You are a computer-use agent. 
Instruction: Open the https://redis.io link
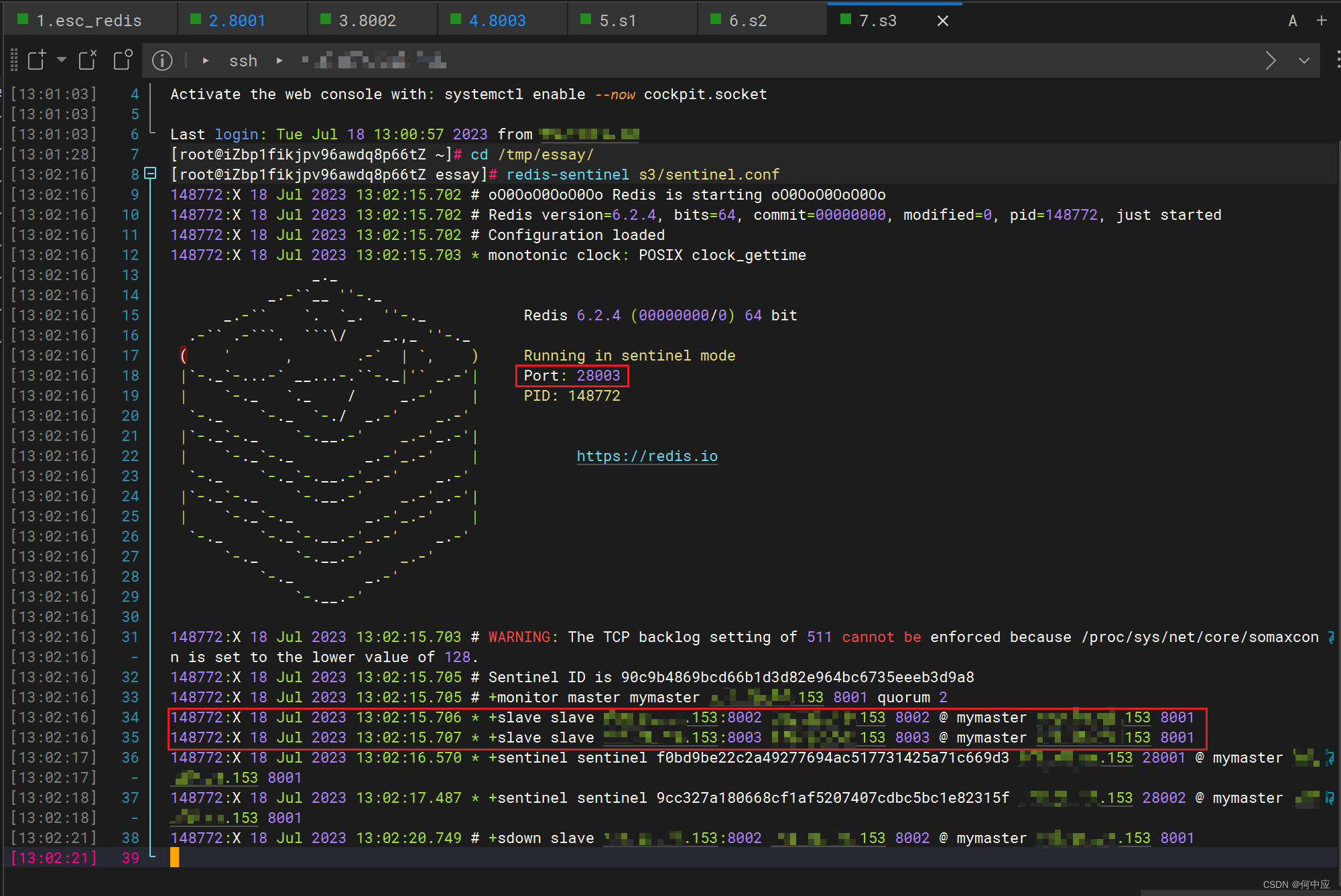(x=647, y=456)
